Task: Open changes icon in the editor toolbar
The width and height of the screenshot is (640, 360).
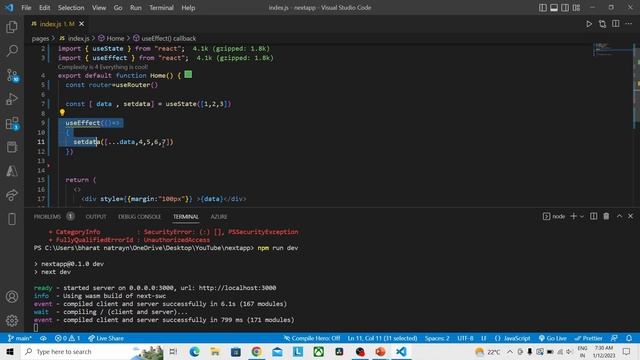Action: click(602, 24)
